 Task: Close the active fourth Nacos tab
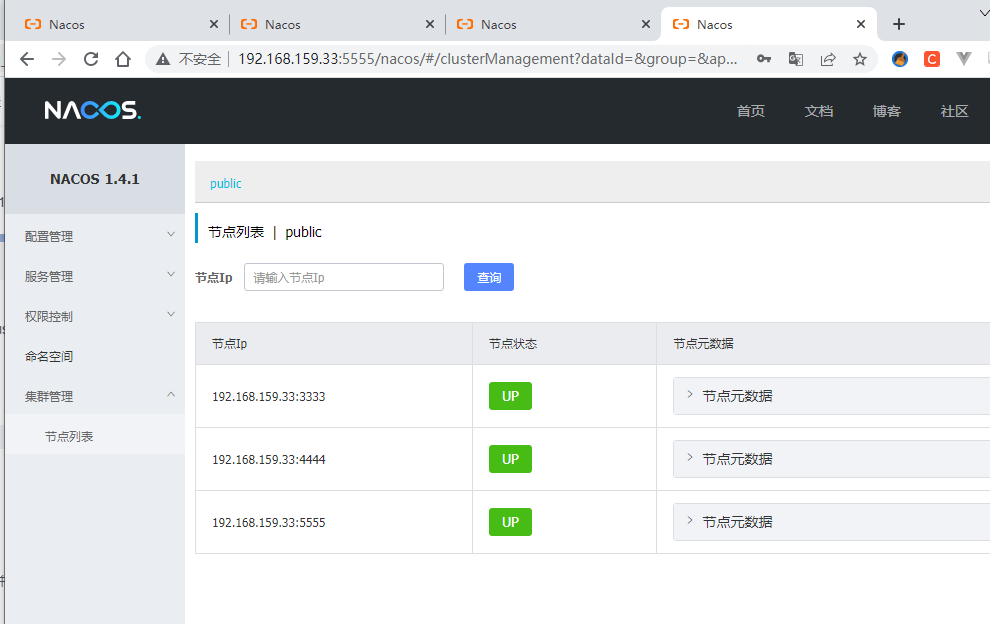click(861, 24)
